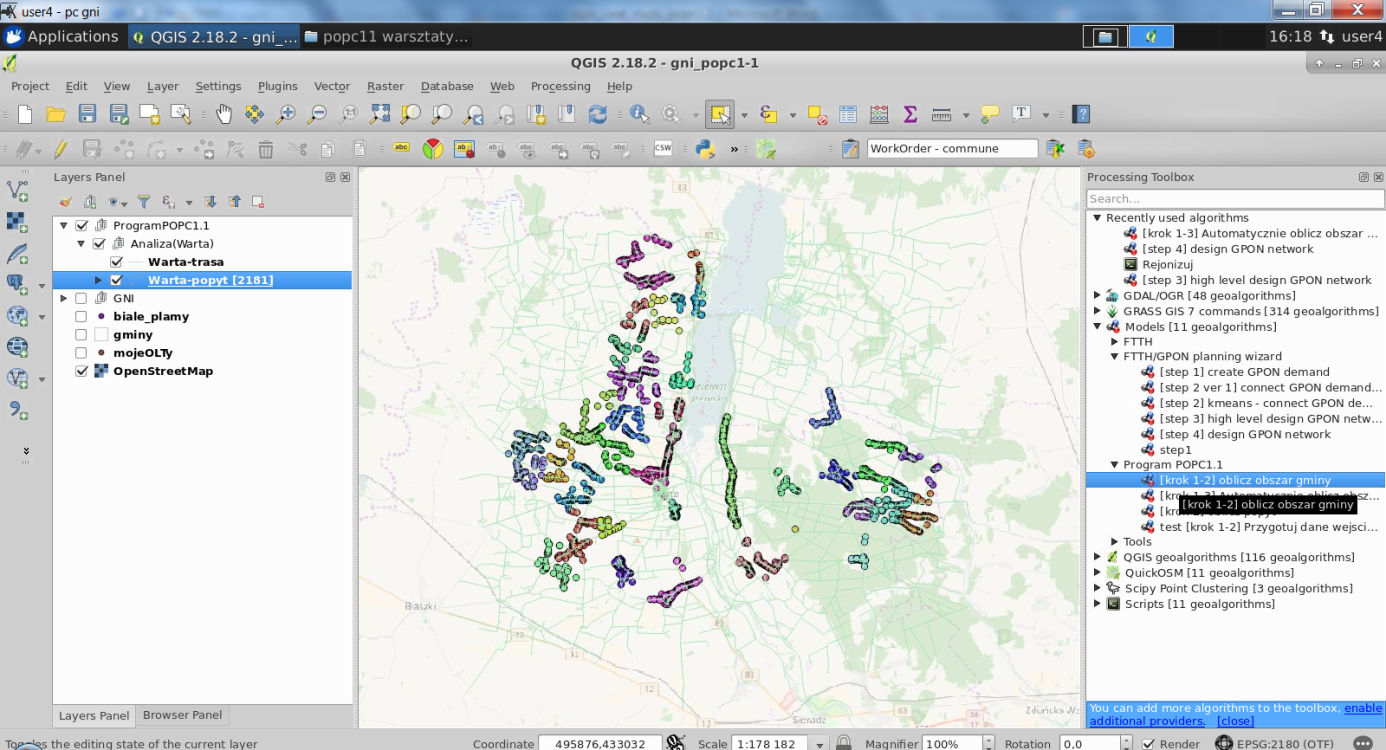Click the Statistical Summary sigma icon

(910, 114)
